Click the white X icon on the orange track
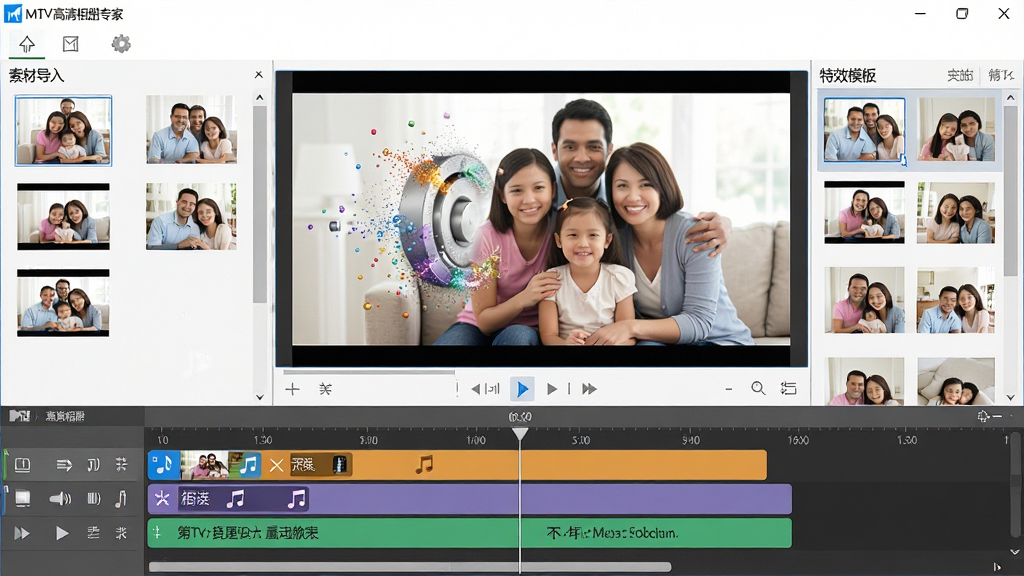Screen dimensions: 1024x576 276,465
